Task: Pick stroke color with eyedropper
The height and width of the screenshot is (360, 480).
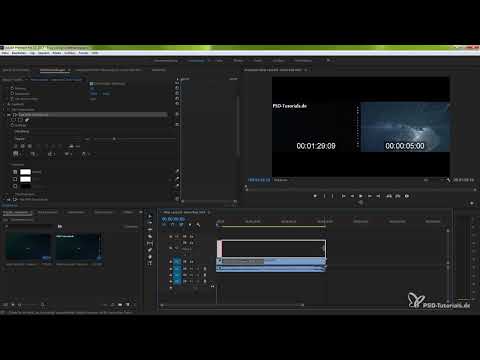Action: [x=177, y=179]
